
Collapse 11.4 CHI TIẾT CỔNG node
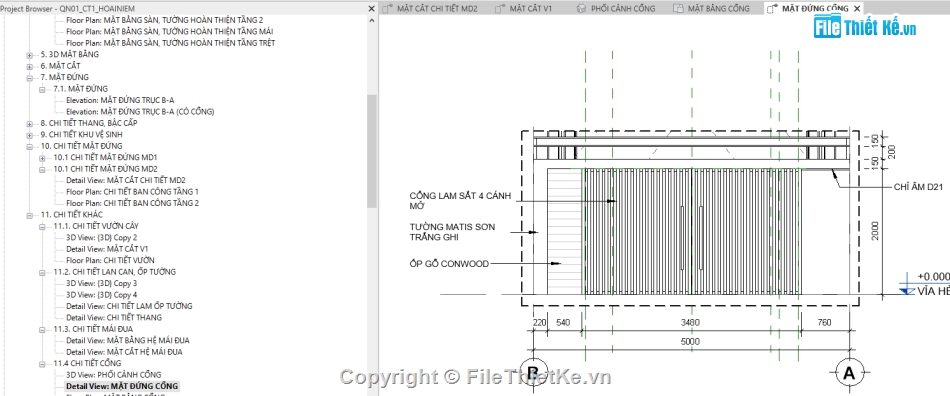coord(42,364)
